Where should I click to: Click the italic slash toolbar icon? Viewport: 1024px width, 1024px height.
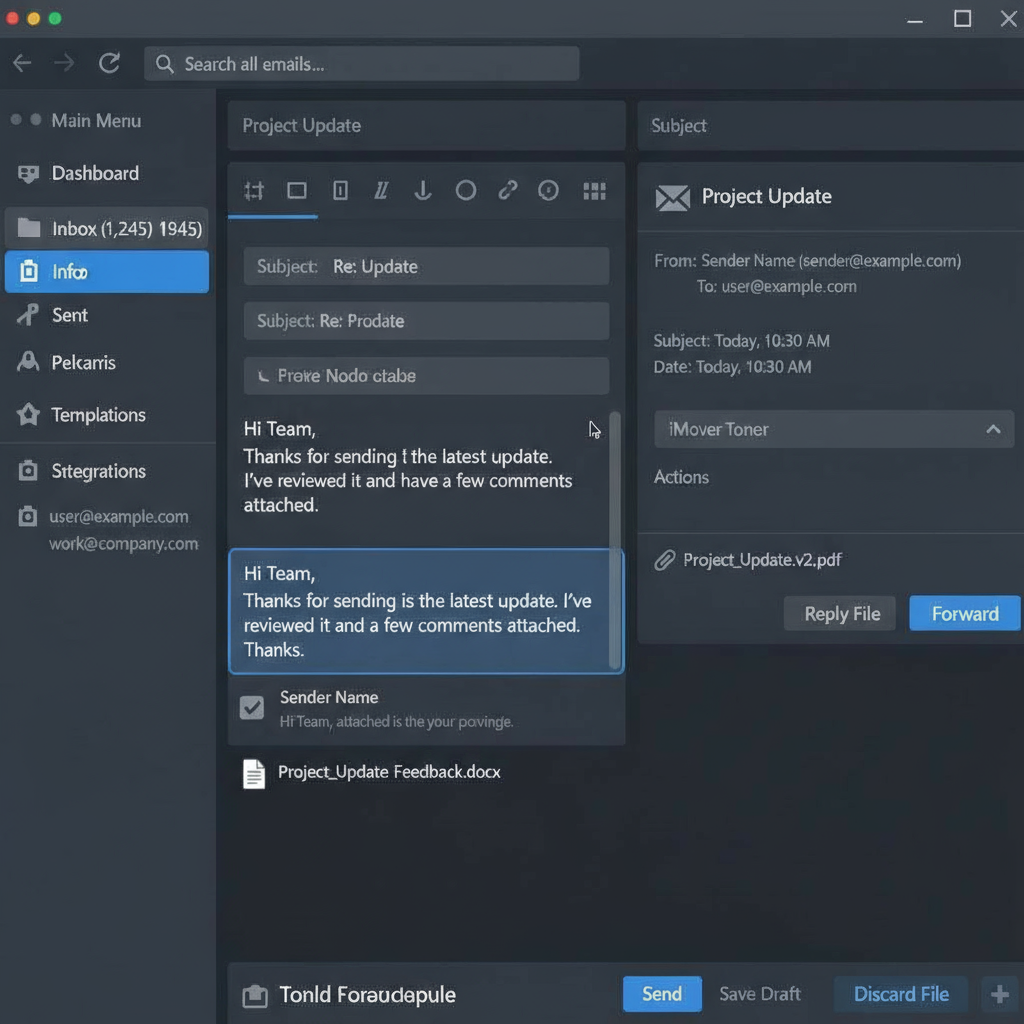[x=381, y=190]
